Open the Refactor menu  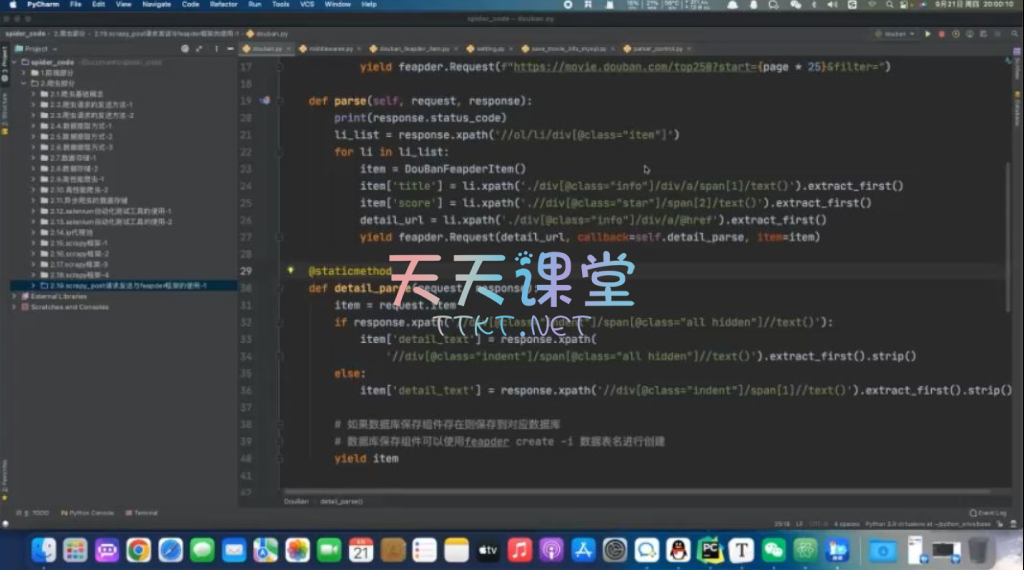(x=223, y=5)
